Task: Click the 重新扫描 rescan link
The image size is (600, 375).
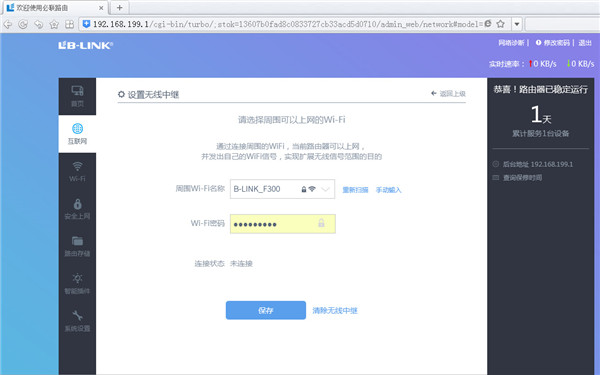Action: (355, 190)
